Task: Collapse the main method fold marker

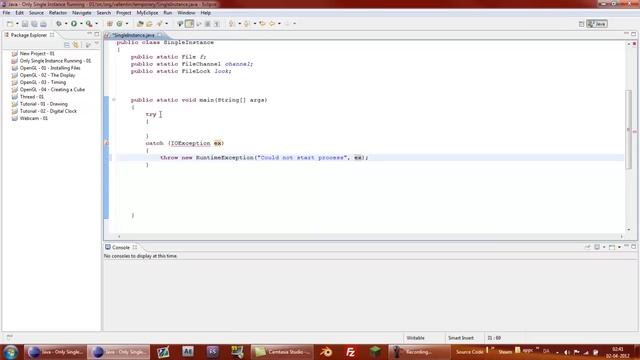Action: coord(114,100)
